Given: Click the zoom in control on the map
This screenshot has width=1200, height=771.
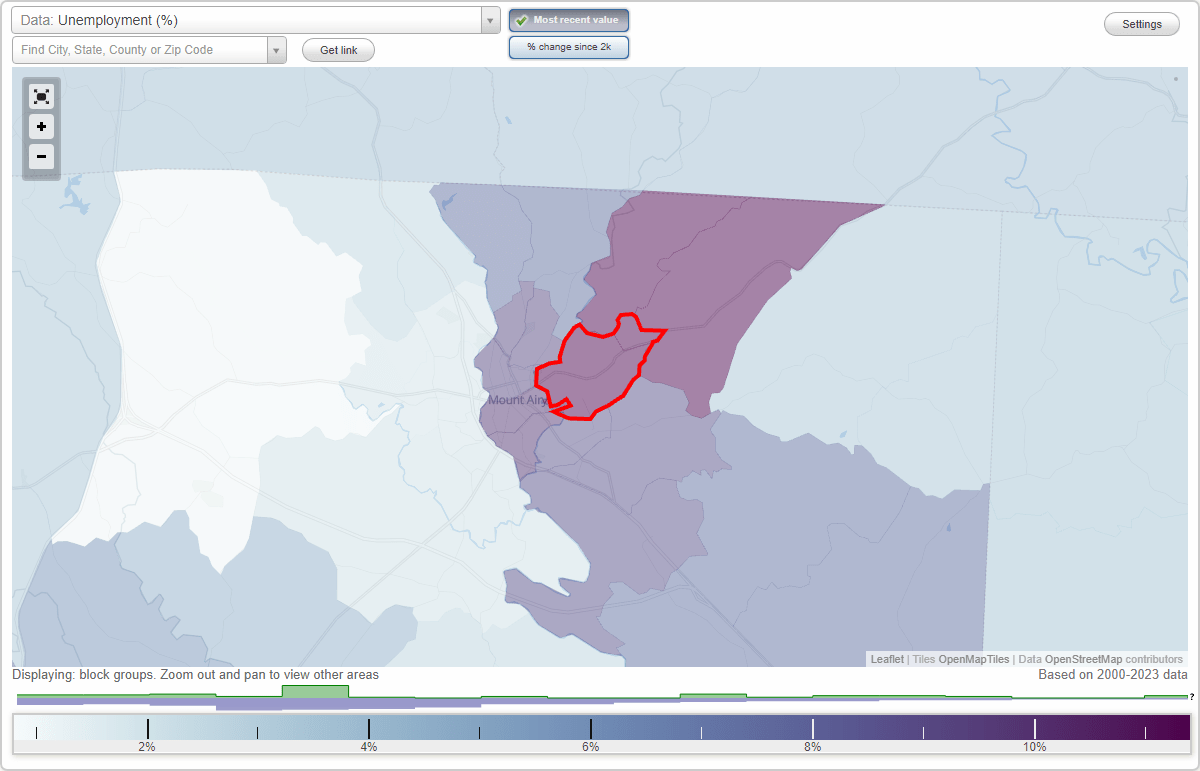Looking at the screenshot, I should pos(41,127).
